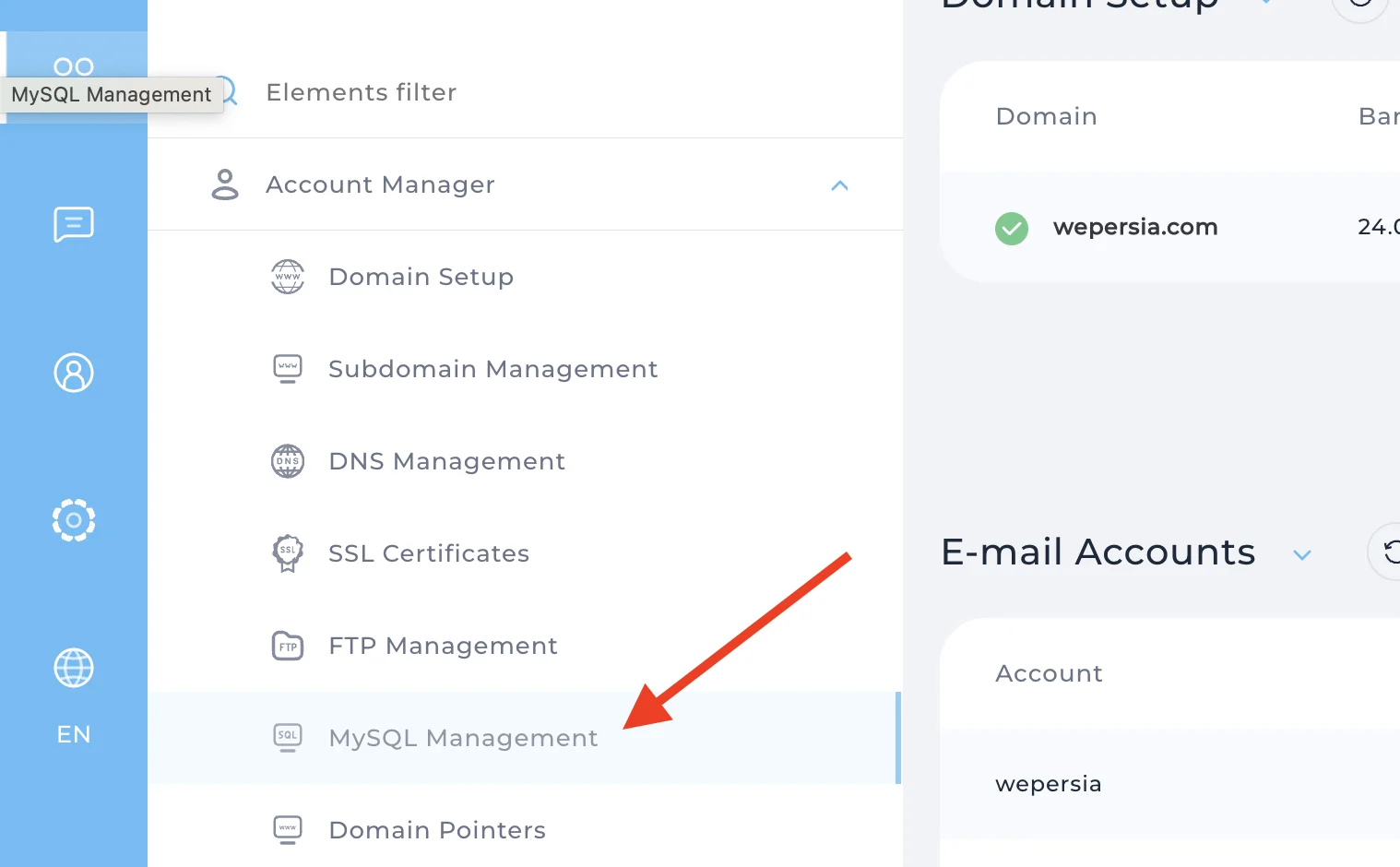Click the green checkmark beside wepersia.com

(1012, 228)
